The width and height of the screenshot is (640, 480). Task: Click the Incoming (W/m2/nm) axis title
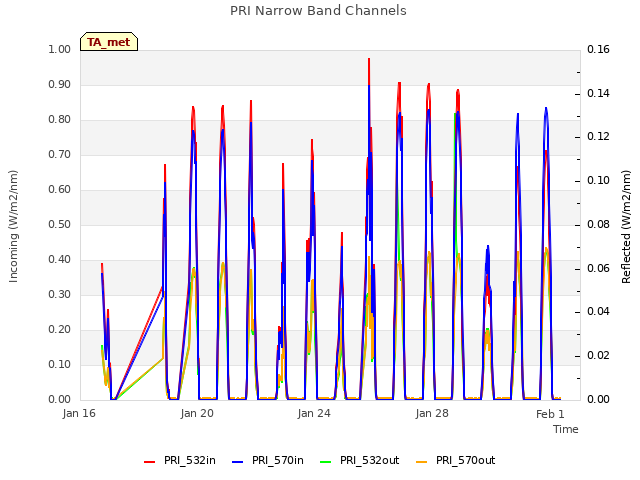point(13,226)
